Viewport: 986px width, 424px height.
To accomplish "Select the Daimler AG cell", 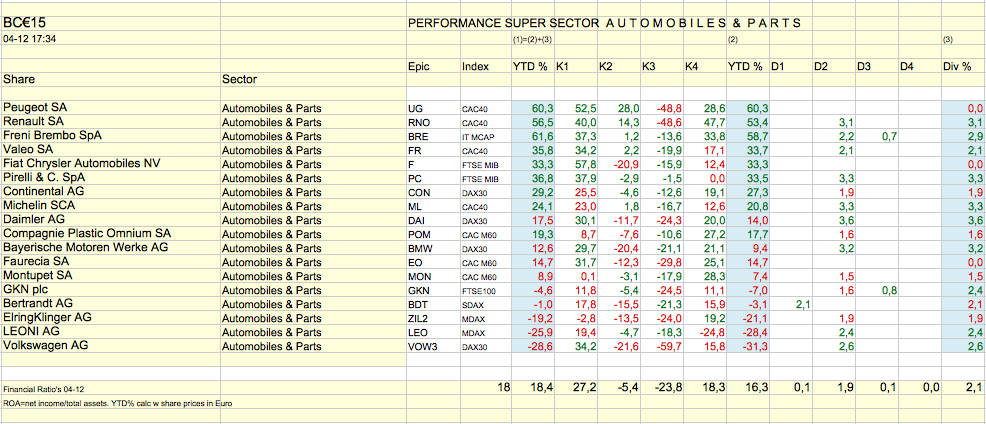I will [110, 219].
